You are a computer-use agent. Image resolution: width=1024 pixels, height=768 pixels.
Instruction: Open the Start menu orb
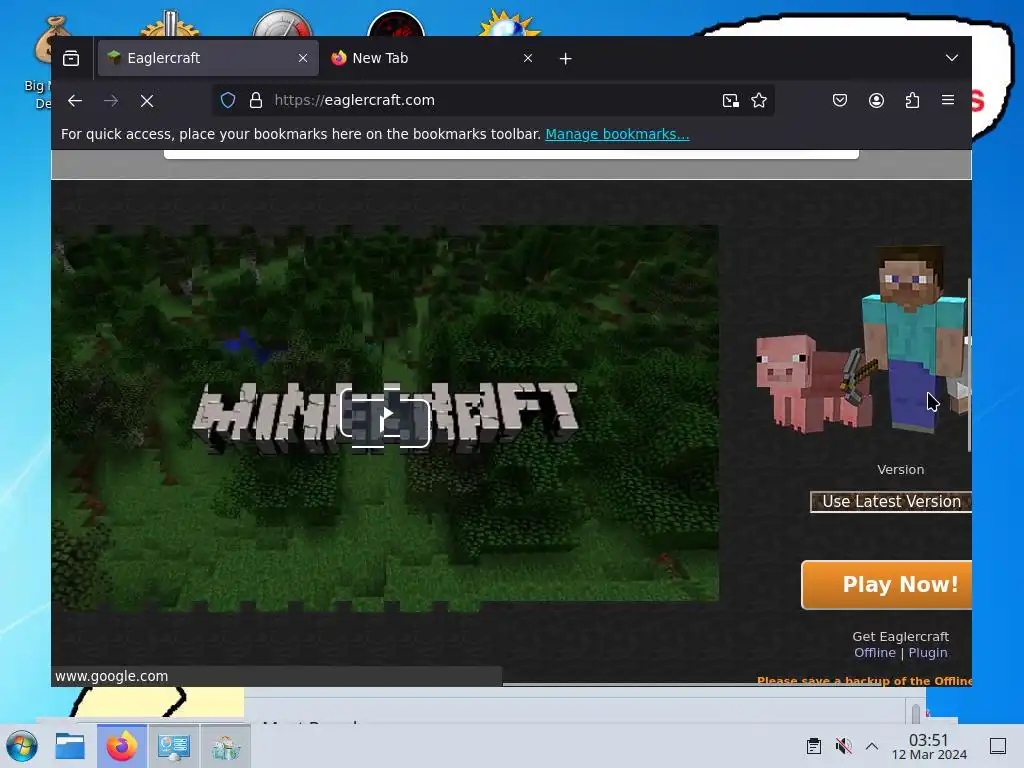22,746
